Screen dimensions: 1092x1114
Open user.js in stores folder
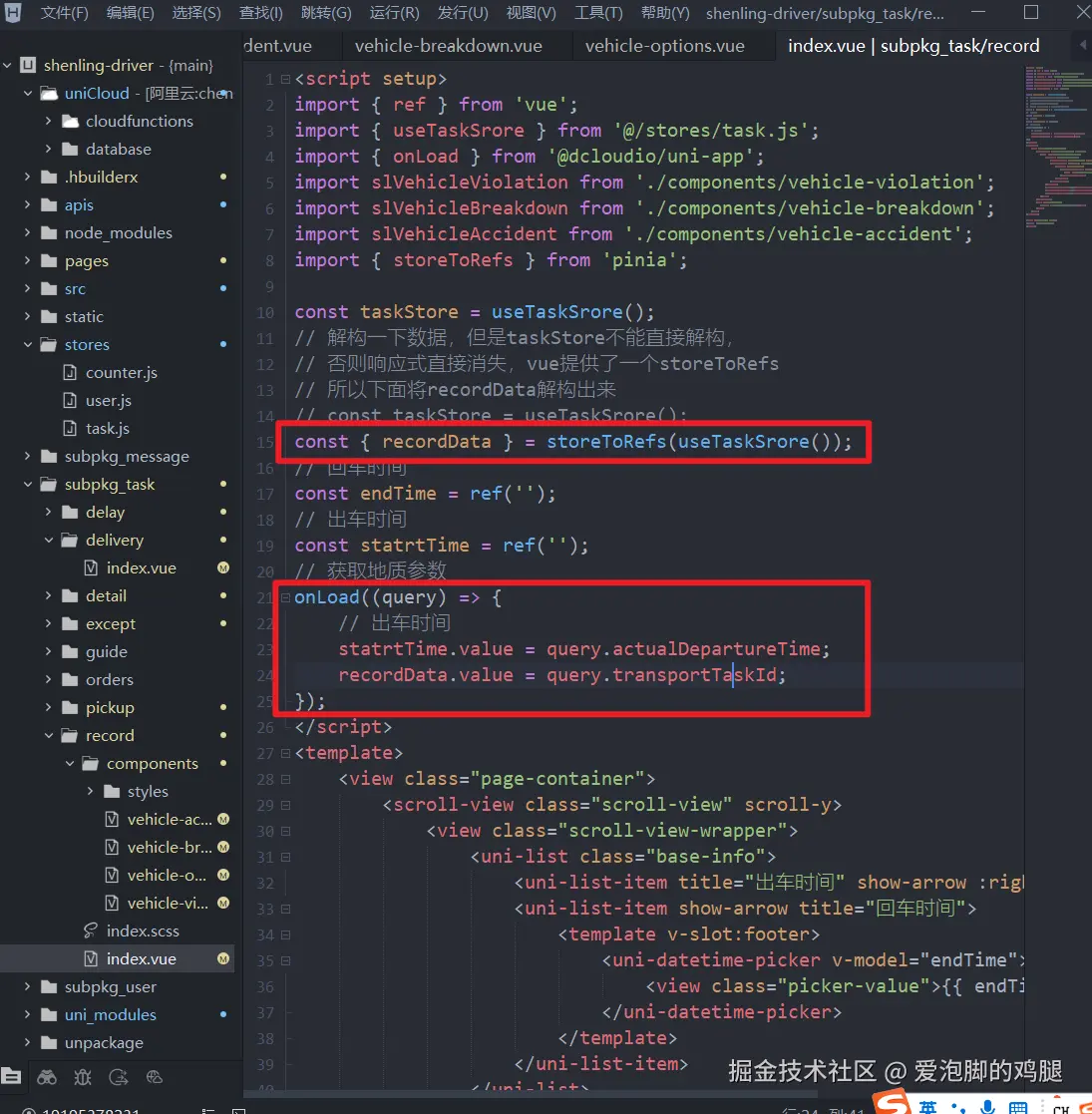(x=109, y=401)
